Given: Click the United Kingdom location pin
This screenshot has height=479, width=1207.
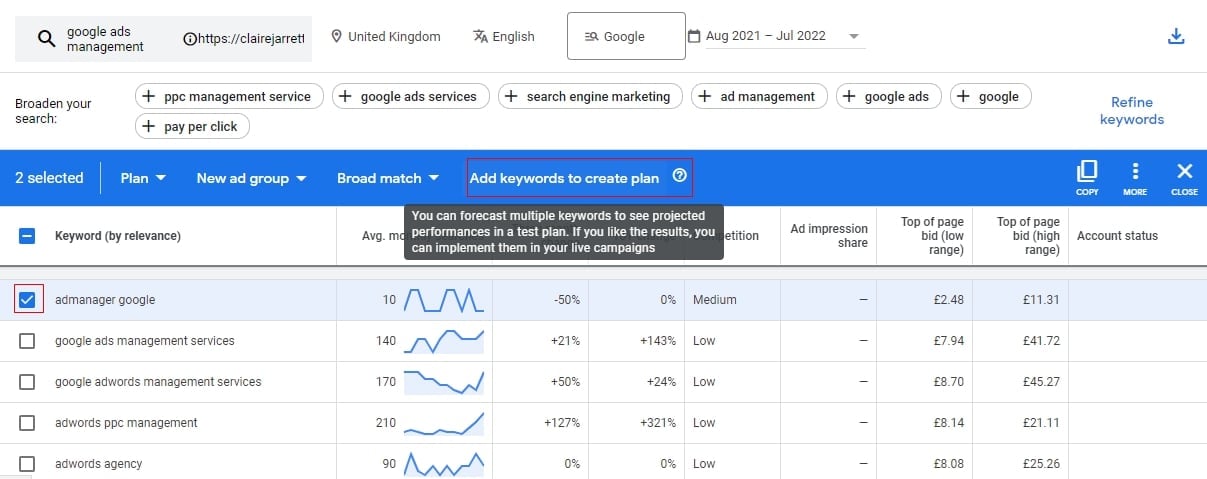Looking at the screenshot, I should [336, 37].
